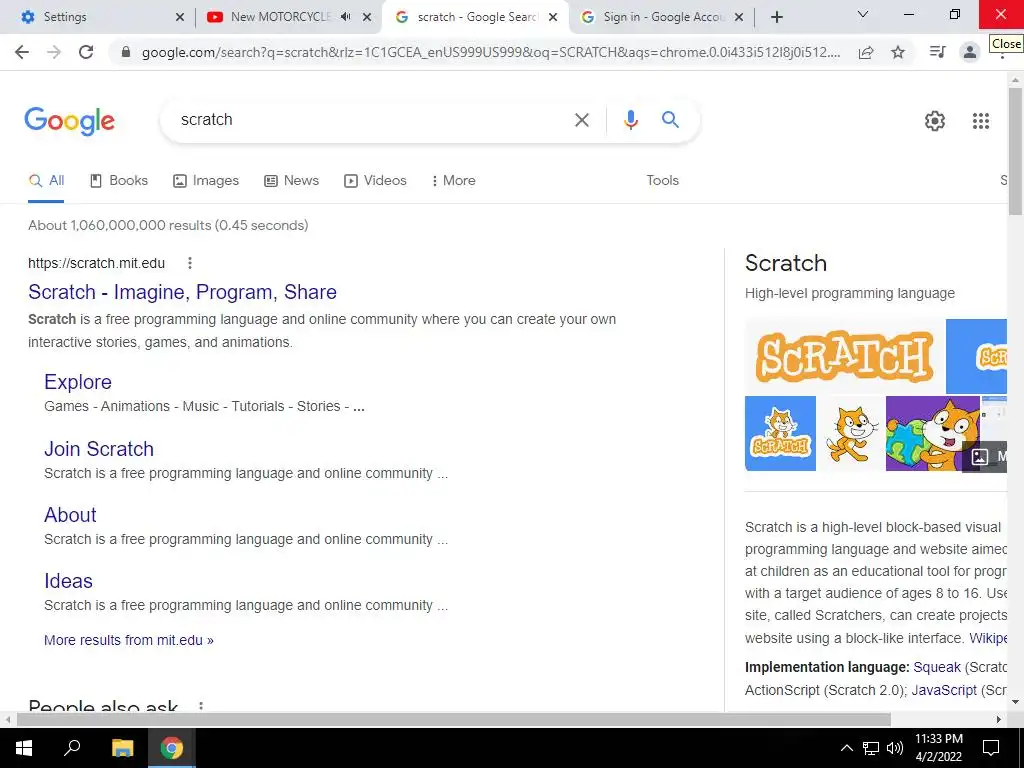Open the tab search chevron
Image resolution: width=1024 pixels, height=768 pixels.
pos(863,14)
